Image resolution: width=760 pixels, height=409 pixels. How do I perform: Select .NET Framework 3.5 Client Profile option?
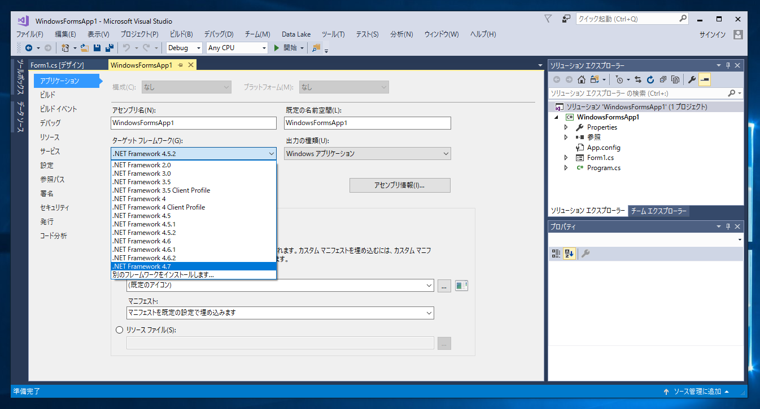(193, 190)
